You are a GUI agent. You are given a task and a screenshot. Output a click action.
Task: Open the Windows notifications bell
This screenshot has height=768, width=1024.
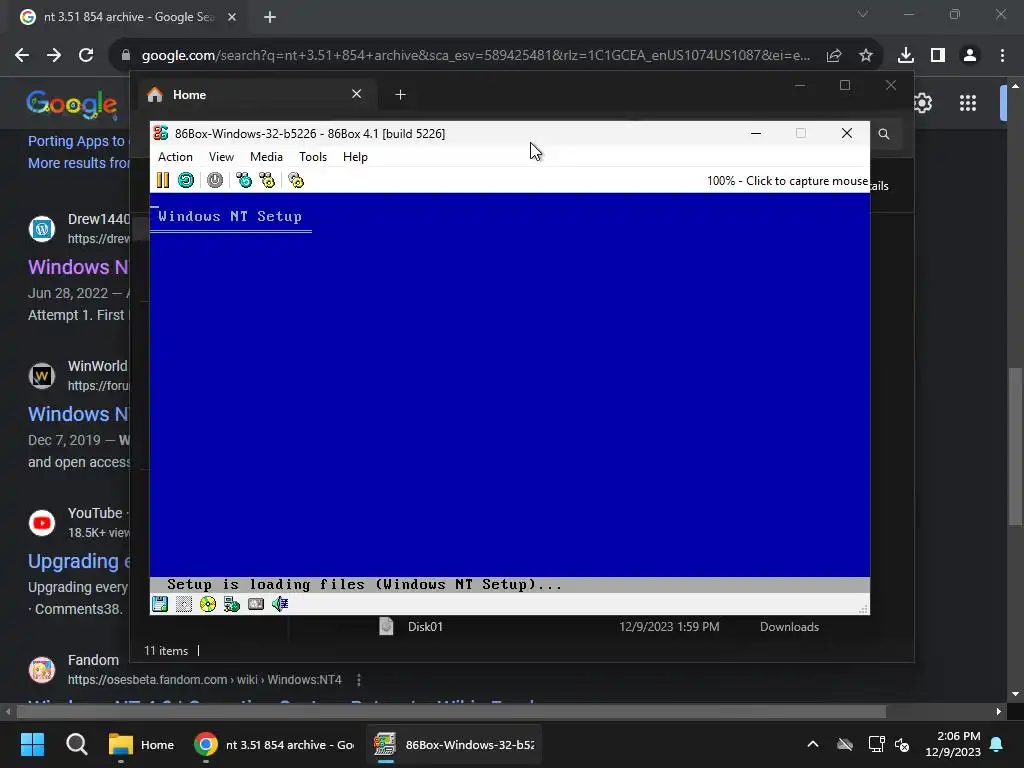997,744
